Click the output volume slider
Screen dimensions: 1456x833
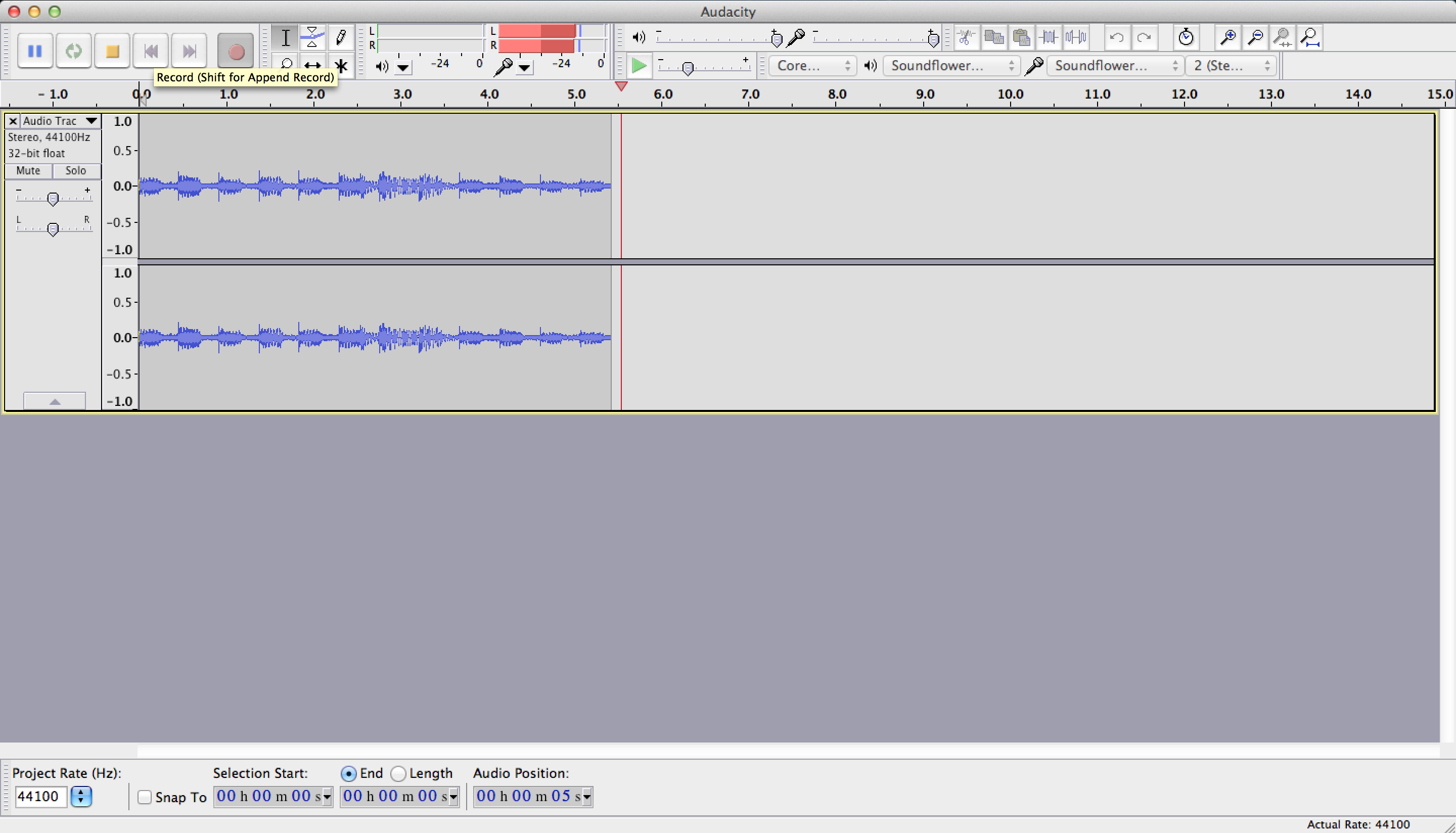(718, 38)
